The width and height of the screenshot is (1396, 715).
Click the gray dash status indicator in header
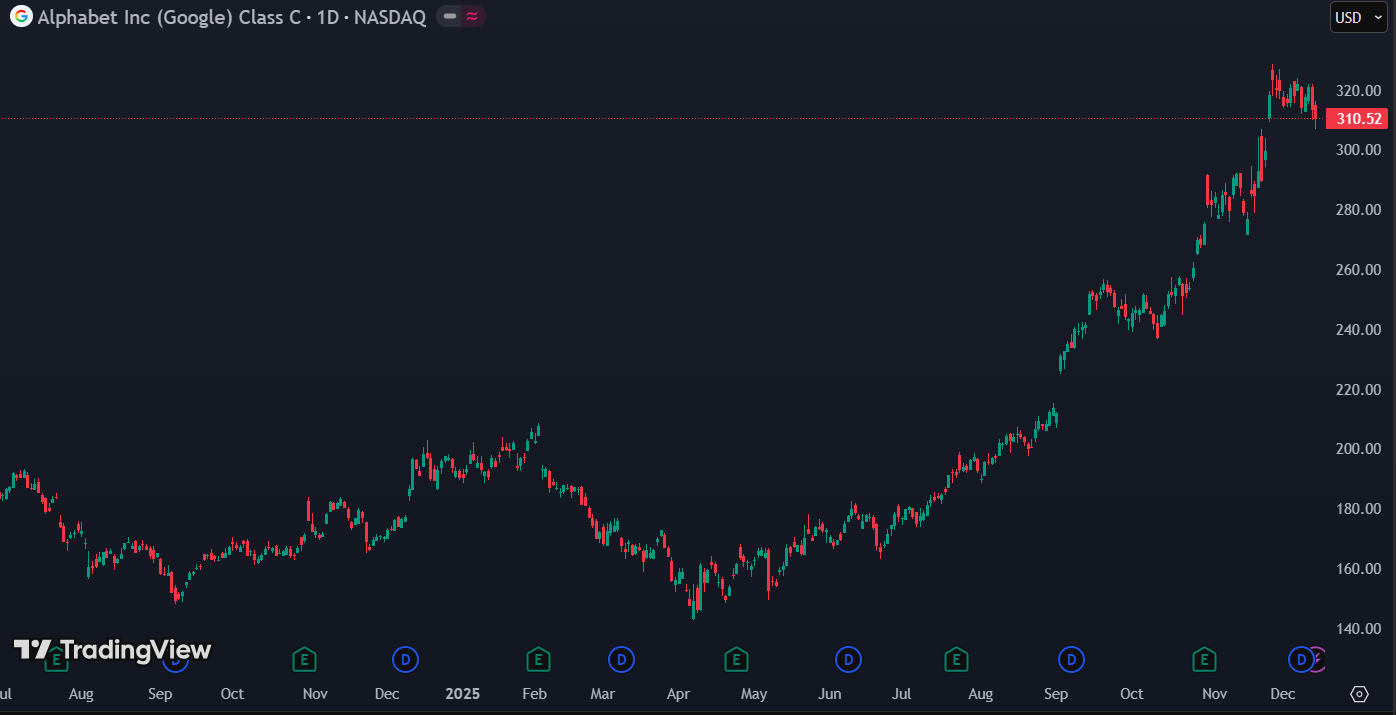click(x=450, y=17)
